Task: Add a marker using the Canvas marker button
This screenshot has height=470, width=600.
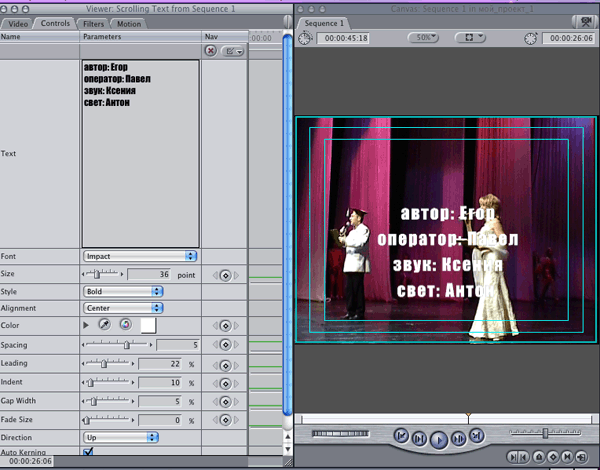Action: (539, 457)
